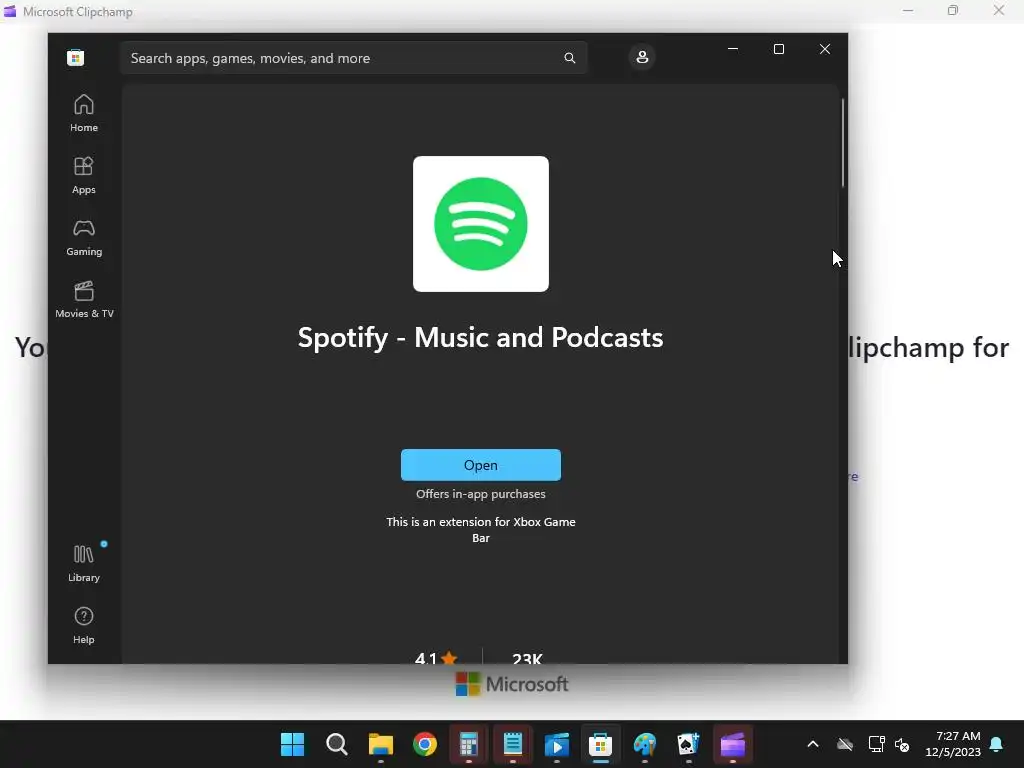Open the Windows Start menu
Screen dimensions: 1024x768
point(293,744)
